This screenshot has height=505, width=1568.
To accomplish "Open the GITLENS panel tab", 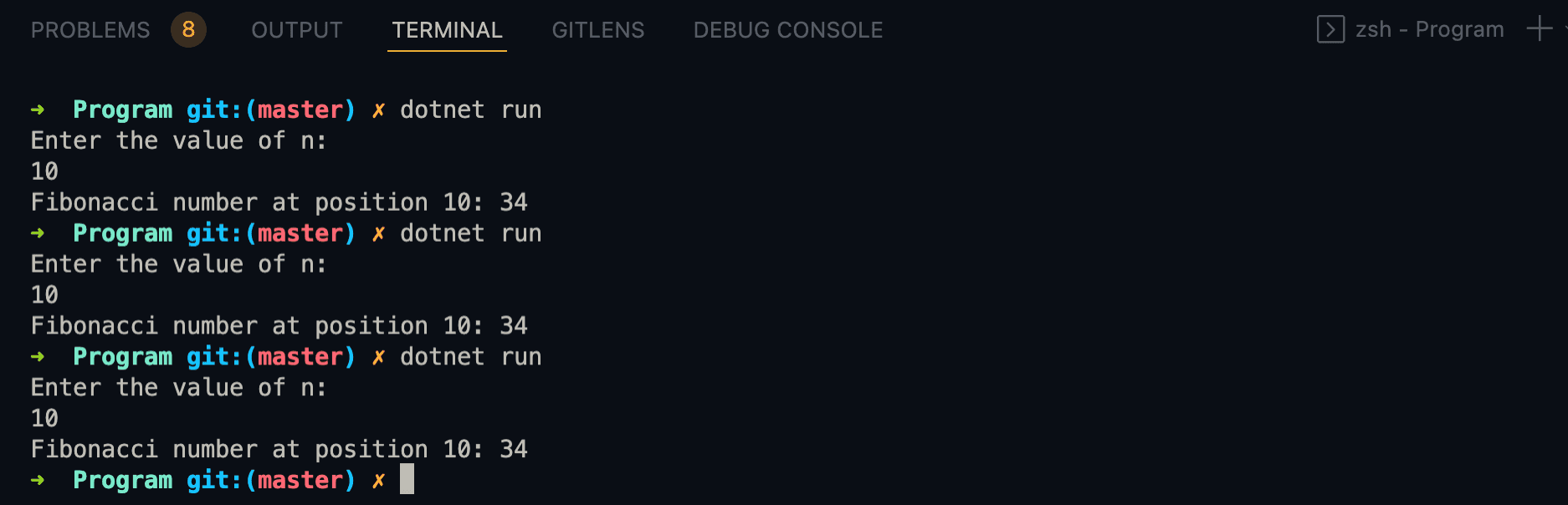I will click(598, 30).
